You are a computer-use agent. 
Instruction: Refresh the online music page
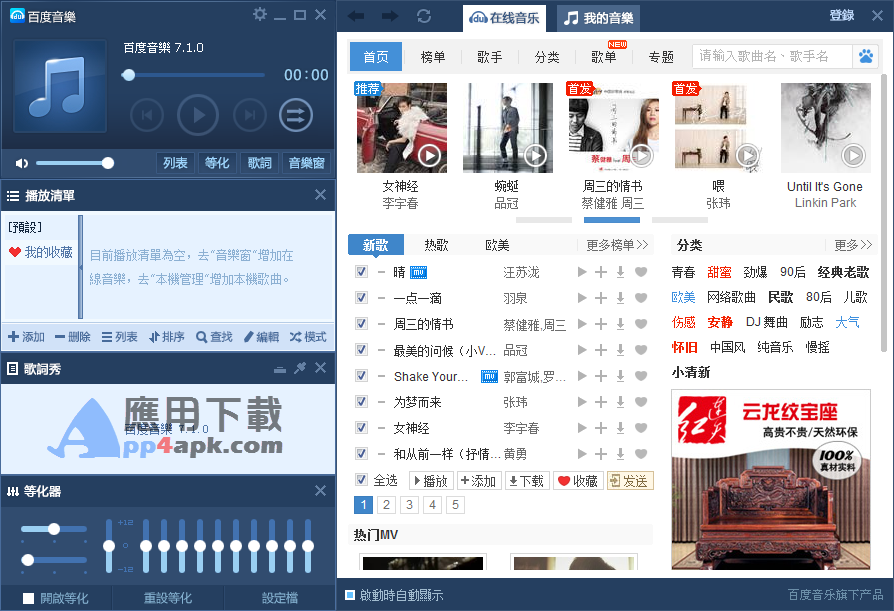coord(424,16)
